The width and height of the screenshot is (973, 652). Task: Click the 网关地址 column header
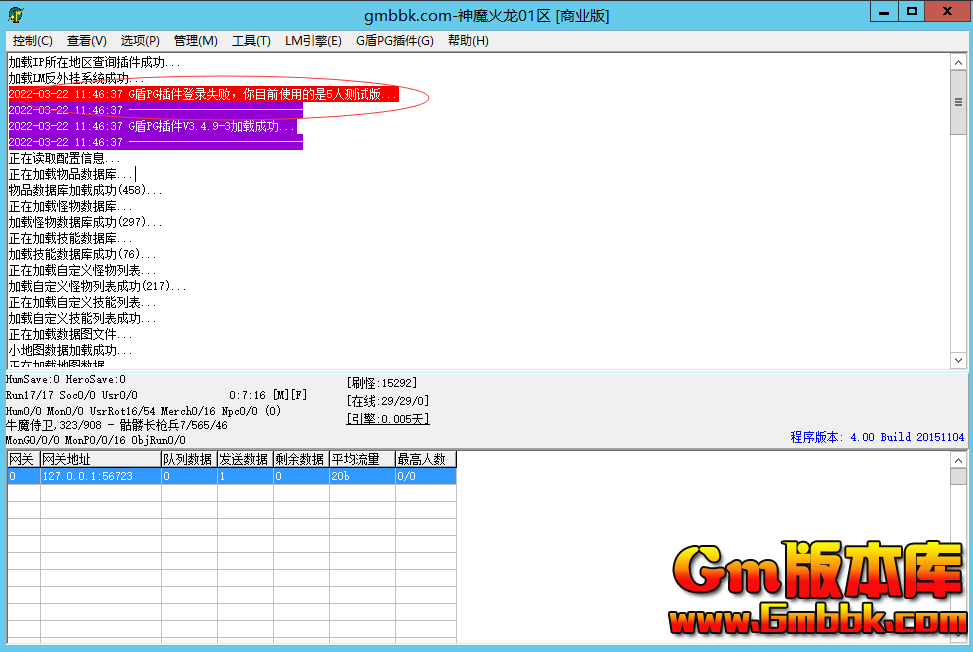point(99,459)
